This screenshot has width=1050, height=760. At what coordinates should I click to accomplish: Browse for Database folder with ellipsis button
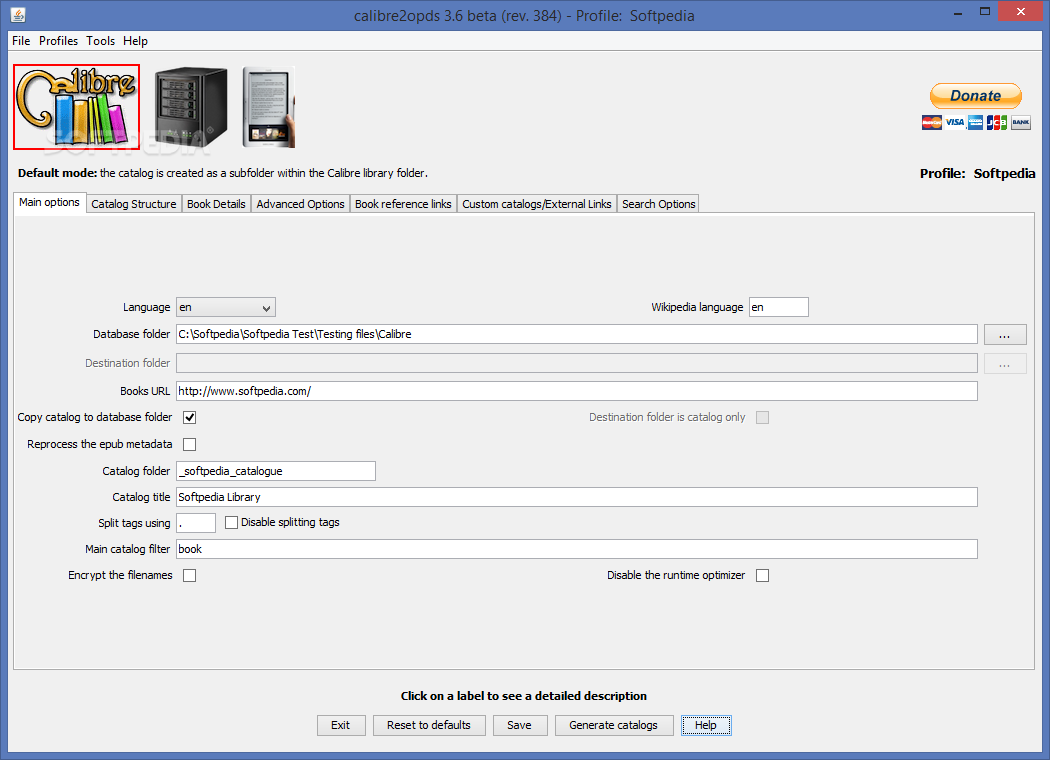click(1004, 335)
